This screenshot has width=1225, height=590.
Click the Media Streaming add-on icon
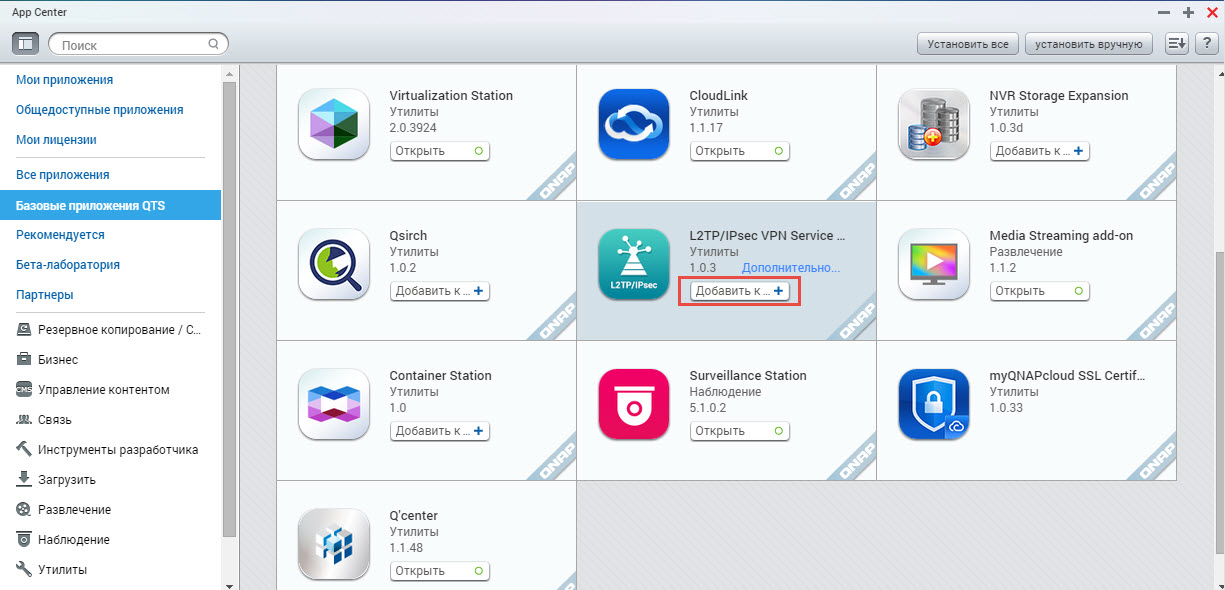[x=934, y=264]
